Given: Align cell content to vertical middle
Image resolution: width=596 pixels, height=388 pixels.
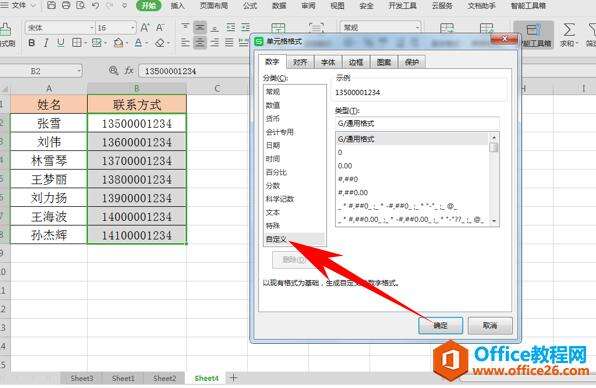Looking at the screenshot, I should 200,27.
